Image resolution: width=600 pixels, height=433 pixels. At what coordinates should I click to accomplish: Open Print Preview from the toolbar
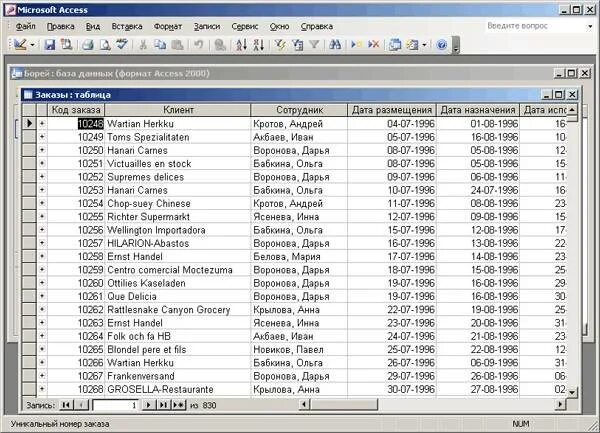tap(105, 45)
